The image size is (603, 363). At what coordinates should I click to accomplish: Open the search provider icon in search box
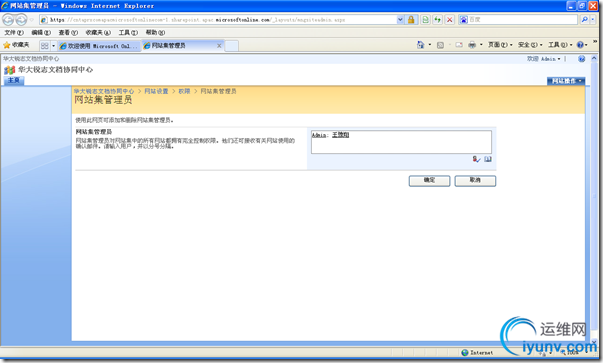[x=464, y=19]
